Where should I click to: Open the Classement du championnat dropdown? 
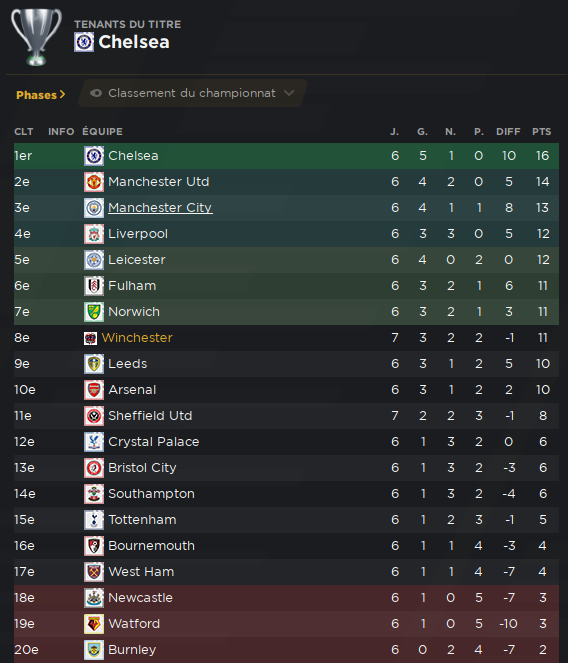point(192,93)
